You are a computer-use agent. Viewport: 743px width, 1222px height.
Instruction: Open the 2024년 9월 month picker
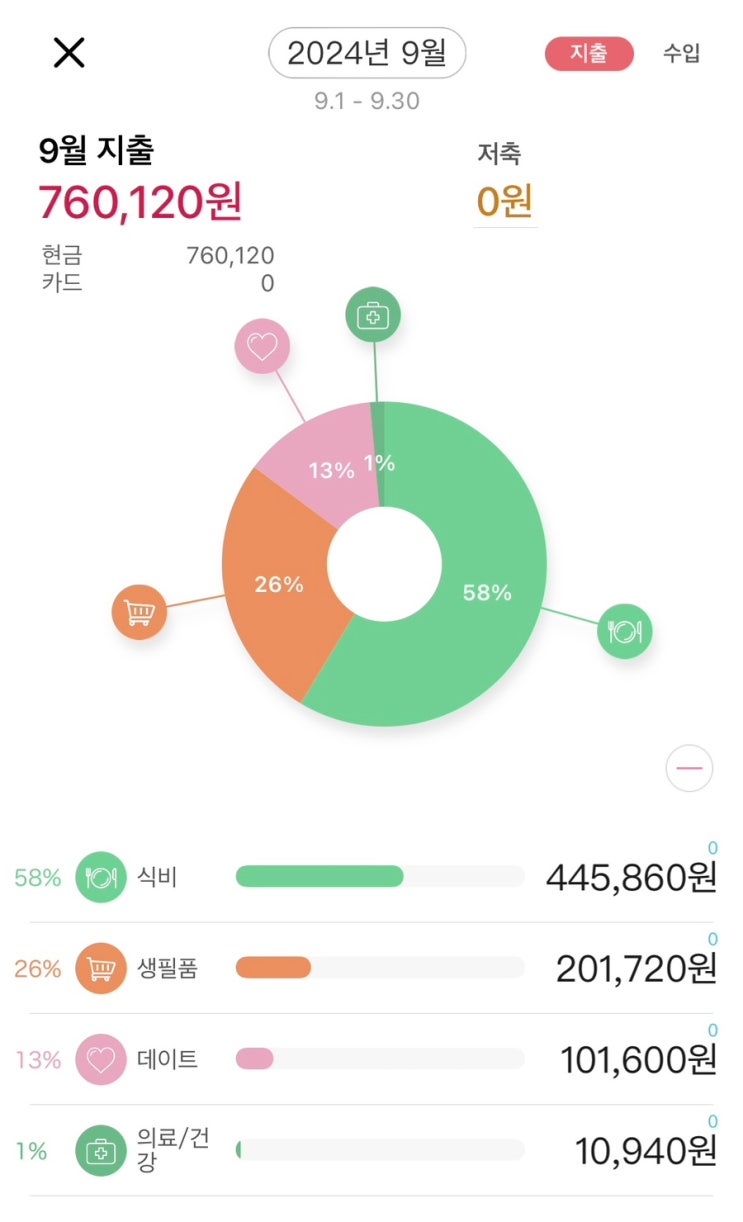367,53
